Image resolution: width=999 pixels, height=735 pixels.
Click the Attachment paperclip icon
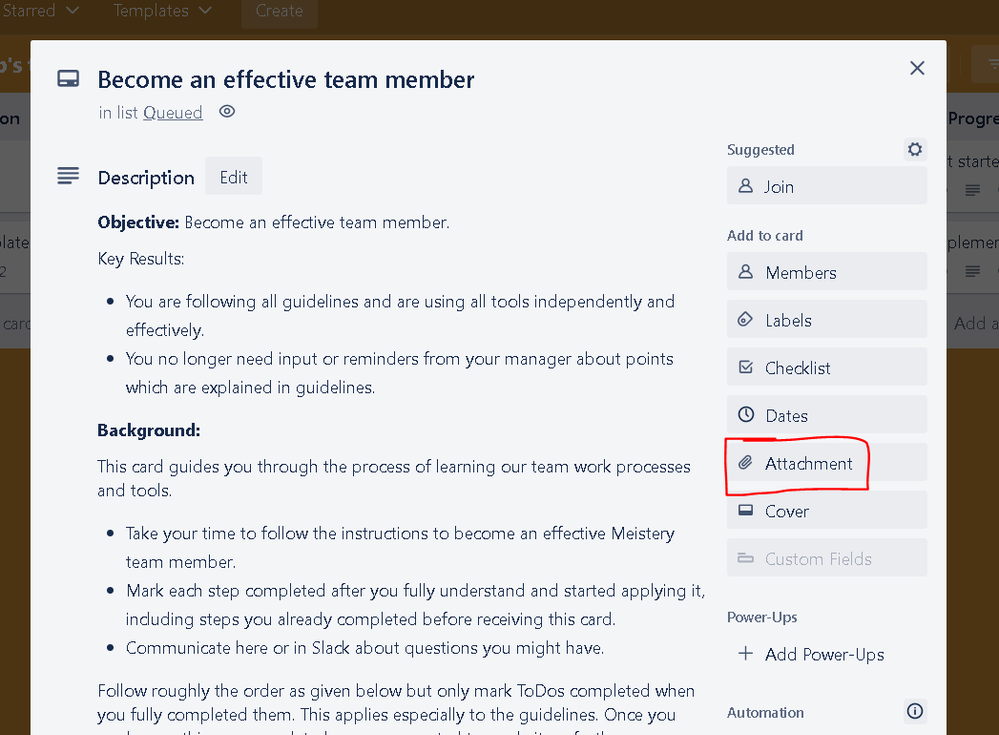(x=744, y=462)
